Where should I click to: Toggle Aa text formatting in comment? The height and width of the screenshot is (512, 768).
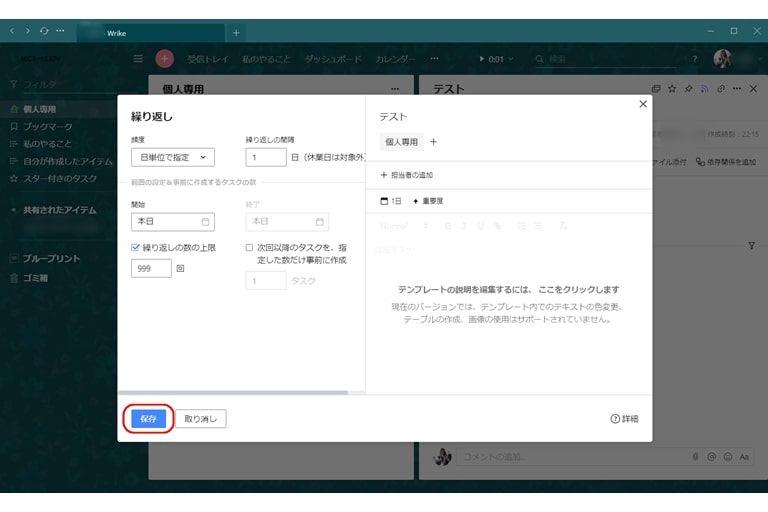[744, 457]
